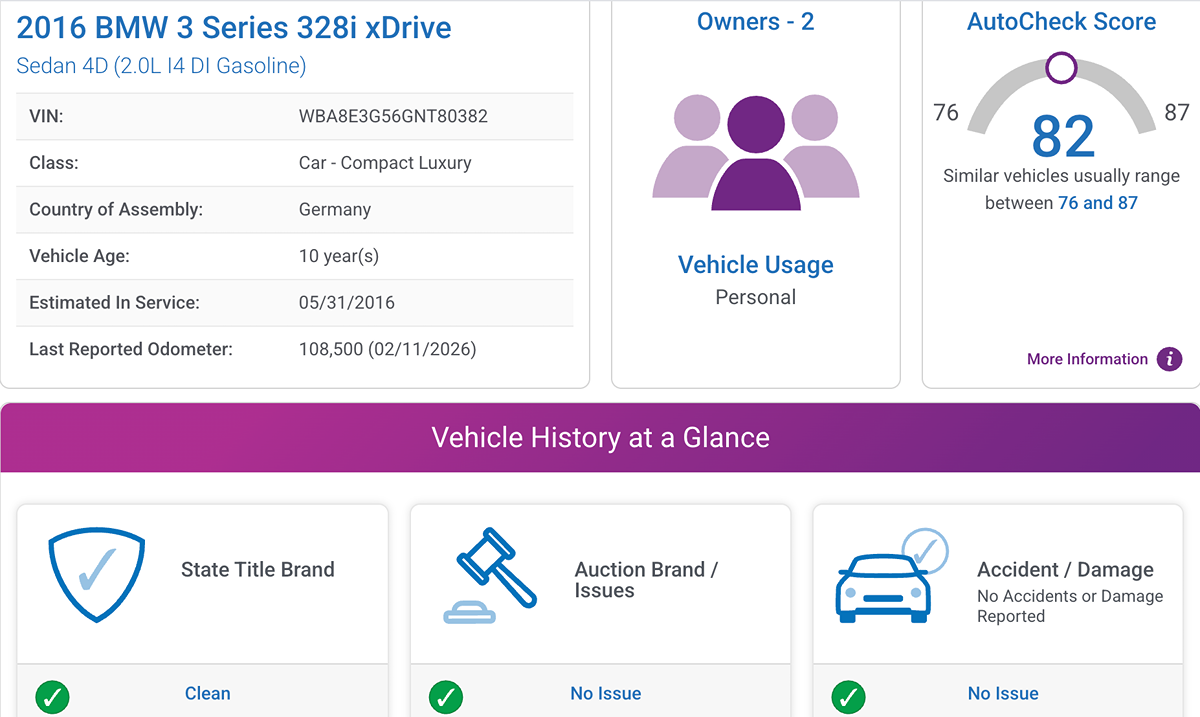Click the 'Last Reported Odometer:' label
Viewport: 1200px width, 717px height.
click(x=131, y=350)
